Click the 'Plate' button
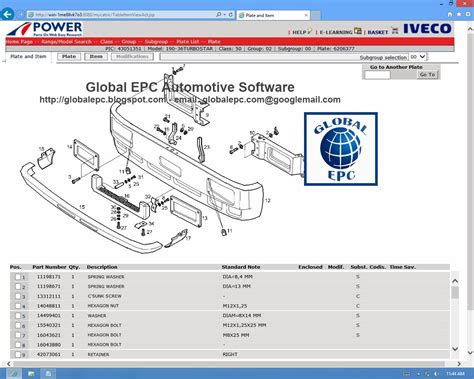This screenshot has width=474, height=379. pyautogui.click(x=69, y=56)
